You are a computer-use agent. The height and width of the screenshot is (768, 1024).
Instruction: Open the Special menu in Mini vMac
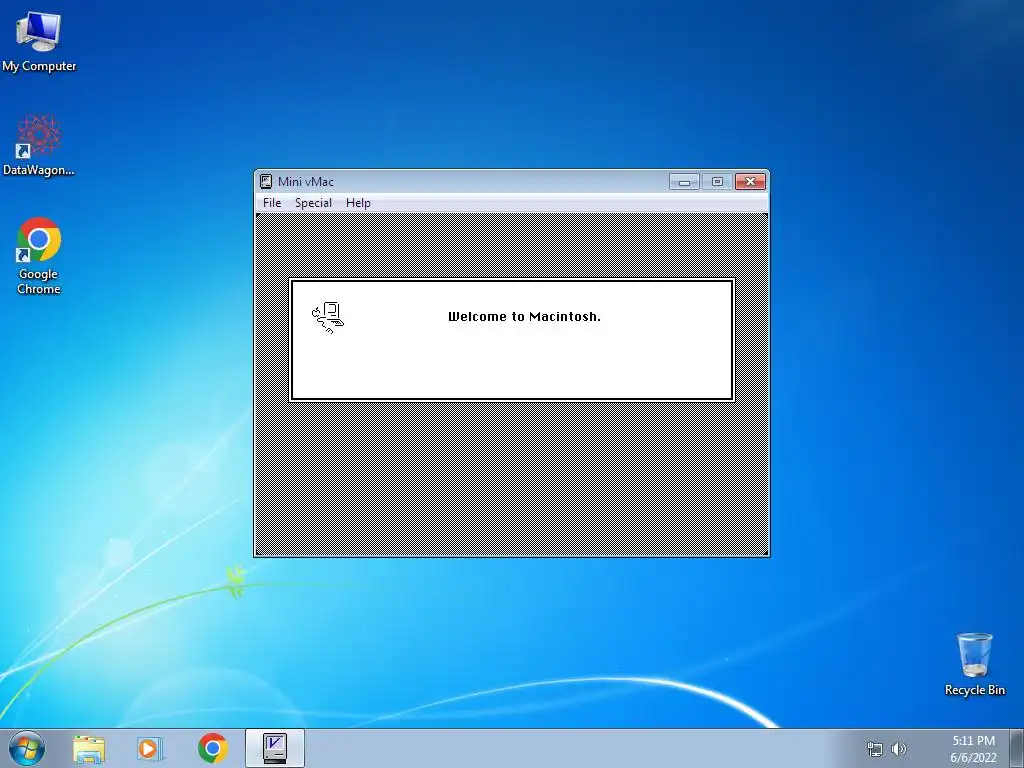pyautogui.click(x=313, y=203)
